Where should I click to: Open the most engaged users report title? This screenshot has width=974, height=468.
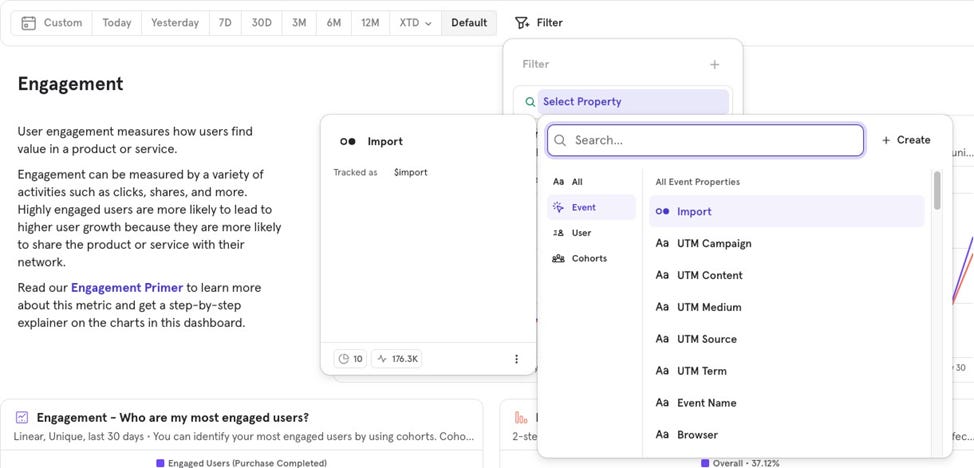point(173,418)
